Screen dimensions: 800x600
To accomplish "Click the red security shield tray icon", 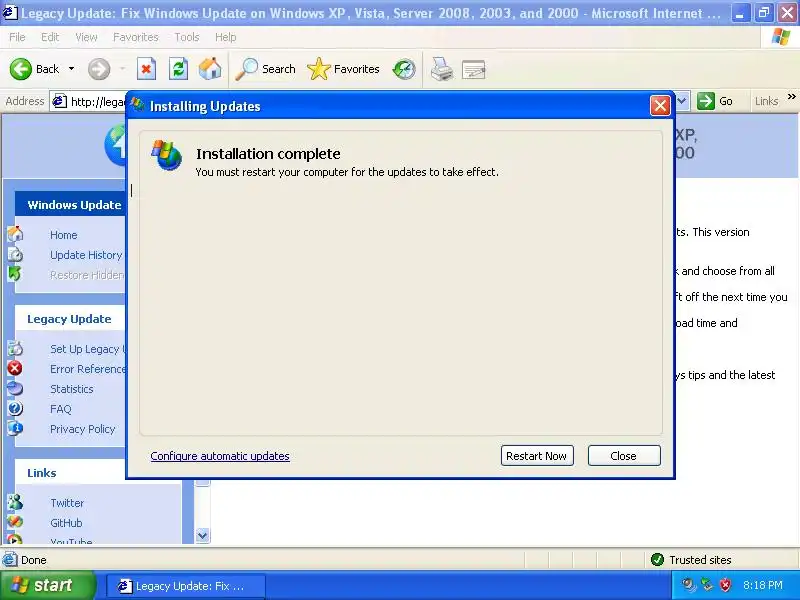I will (725, 585).
